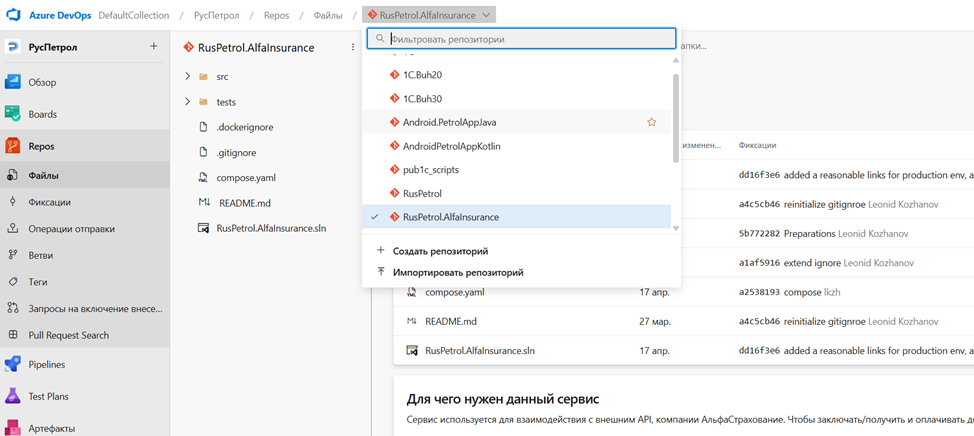974x436 pixels.
Task: Click the Azure DevOps logo icon
Action: click(14, 16)
